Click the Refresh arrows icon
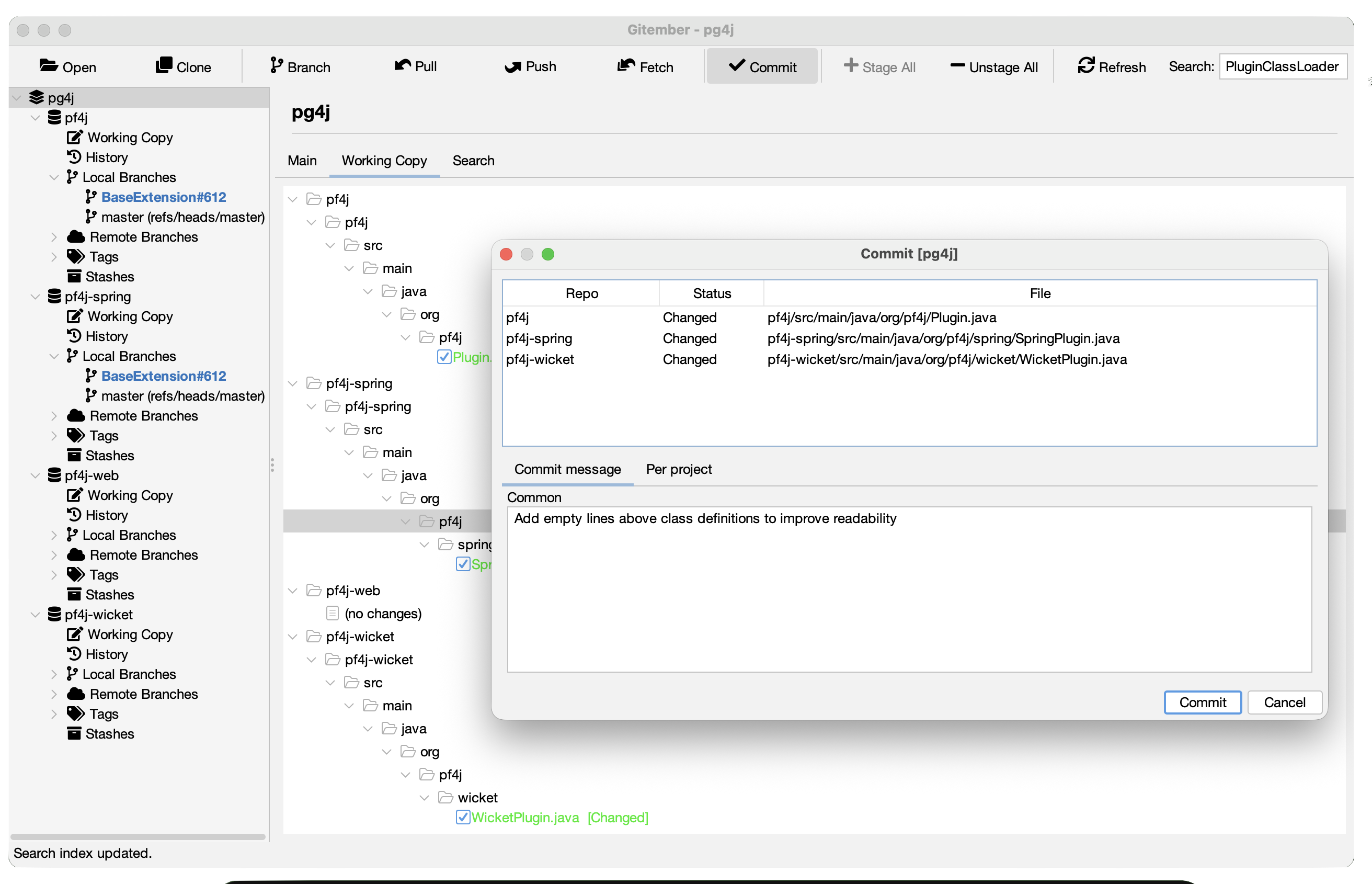 (x=1085, y=66)
